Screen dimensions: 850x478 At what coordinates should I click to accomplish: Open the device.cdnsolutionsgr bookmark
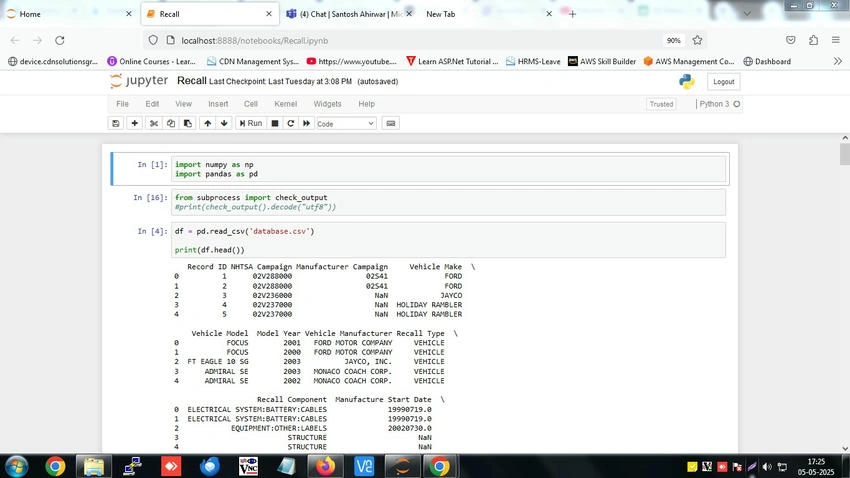click(53, 62)
